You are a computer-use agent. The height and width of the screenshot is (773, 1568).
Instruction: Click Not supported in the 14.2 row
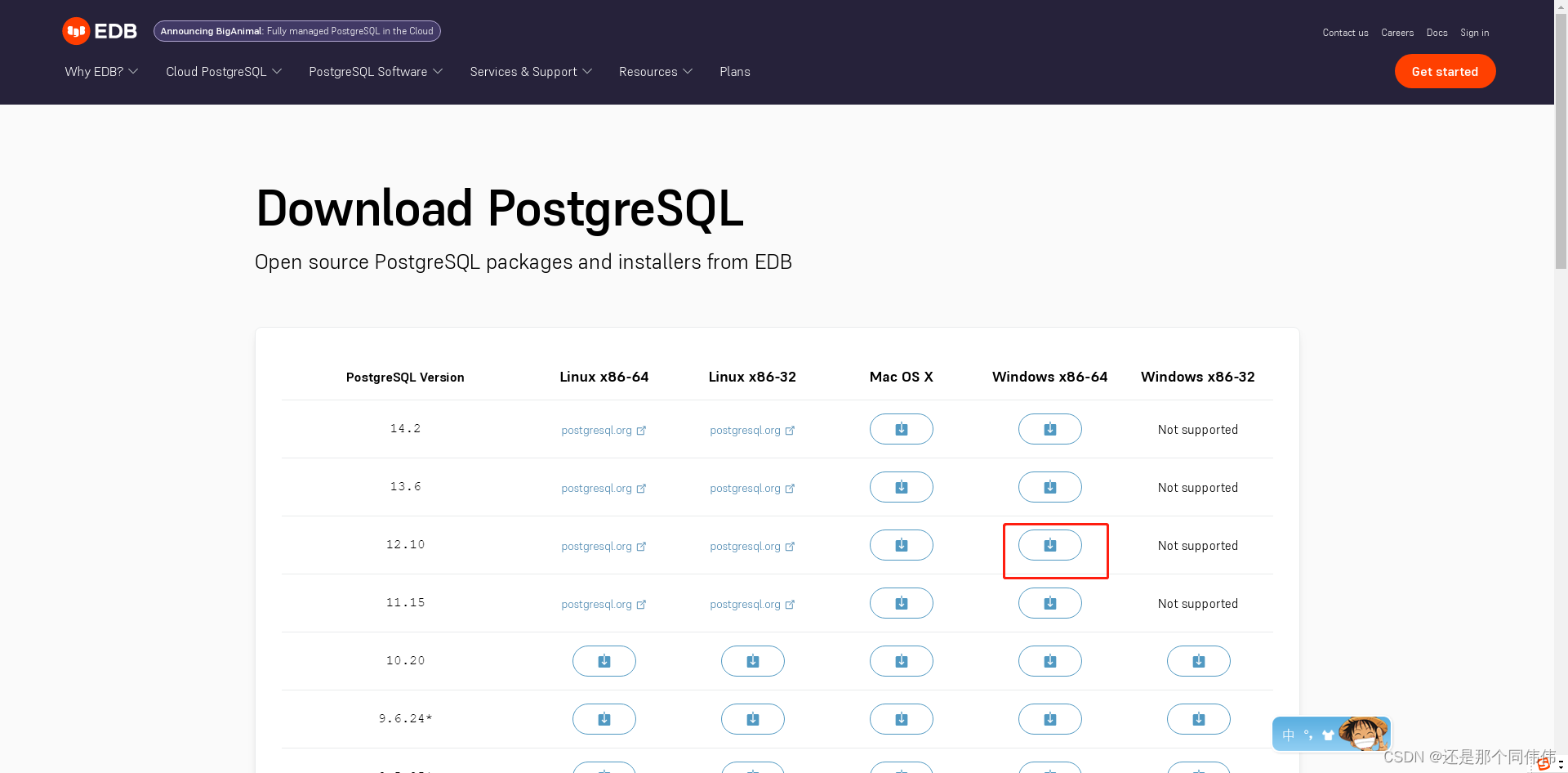coord(1198,430)
